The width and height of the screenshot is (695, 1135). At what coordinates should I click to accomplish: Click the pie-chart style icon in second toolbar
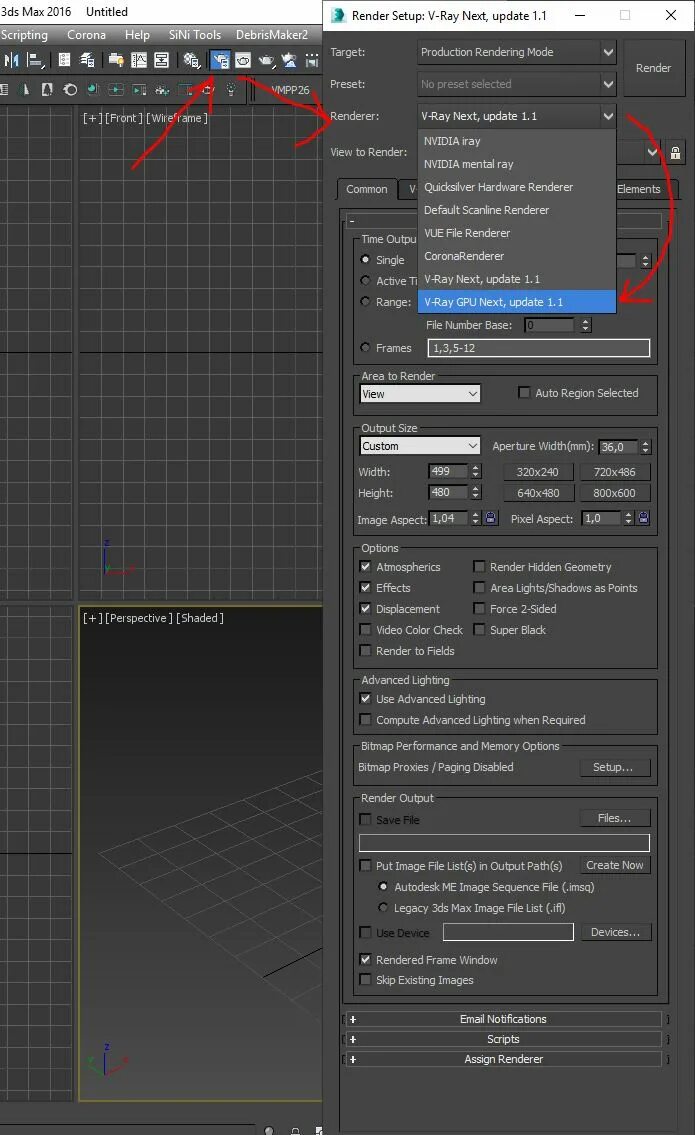click(x=93, y=90)
